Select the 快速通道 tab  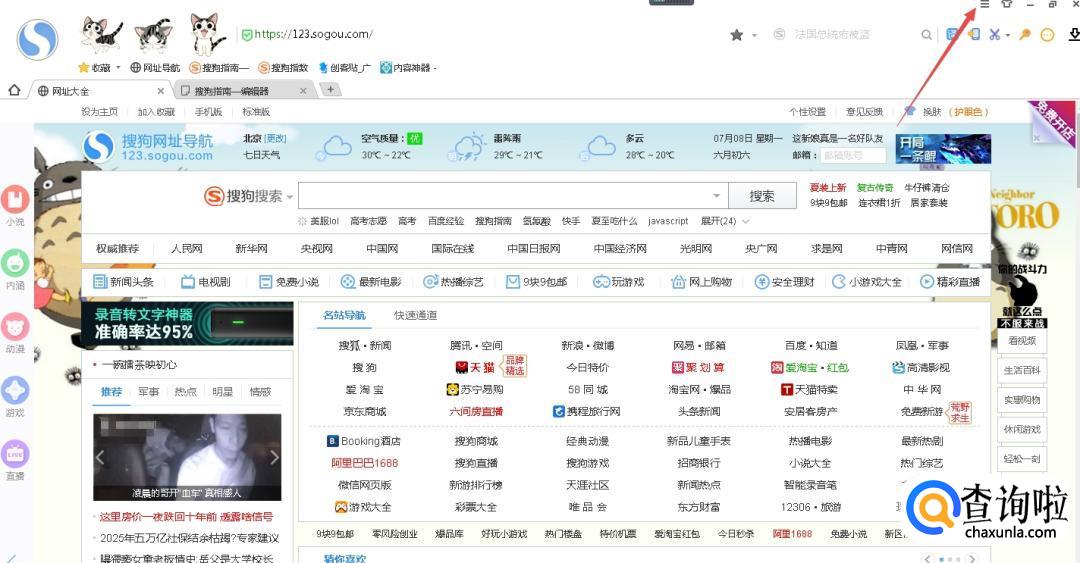(x=415, y=316)
